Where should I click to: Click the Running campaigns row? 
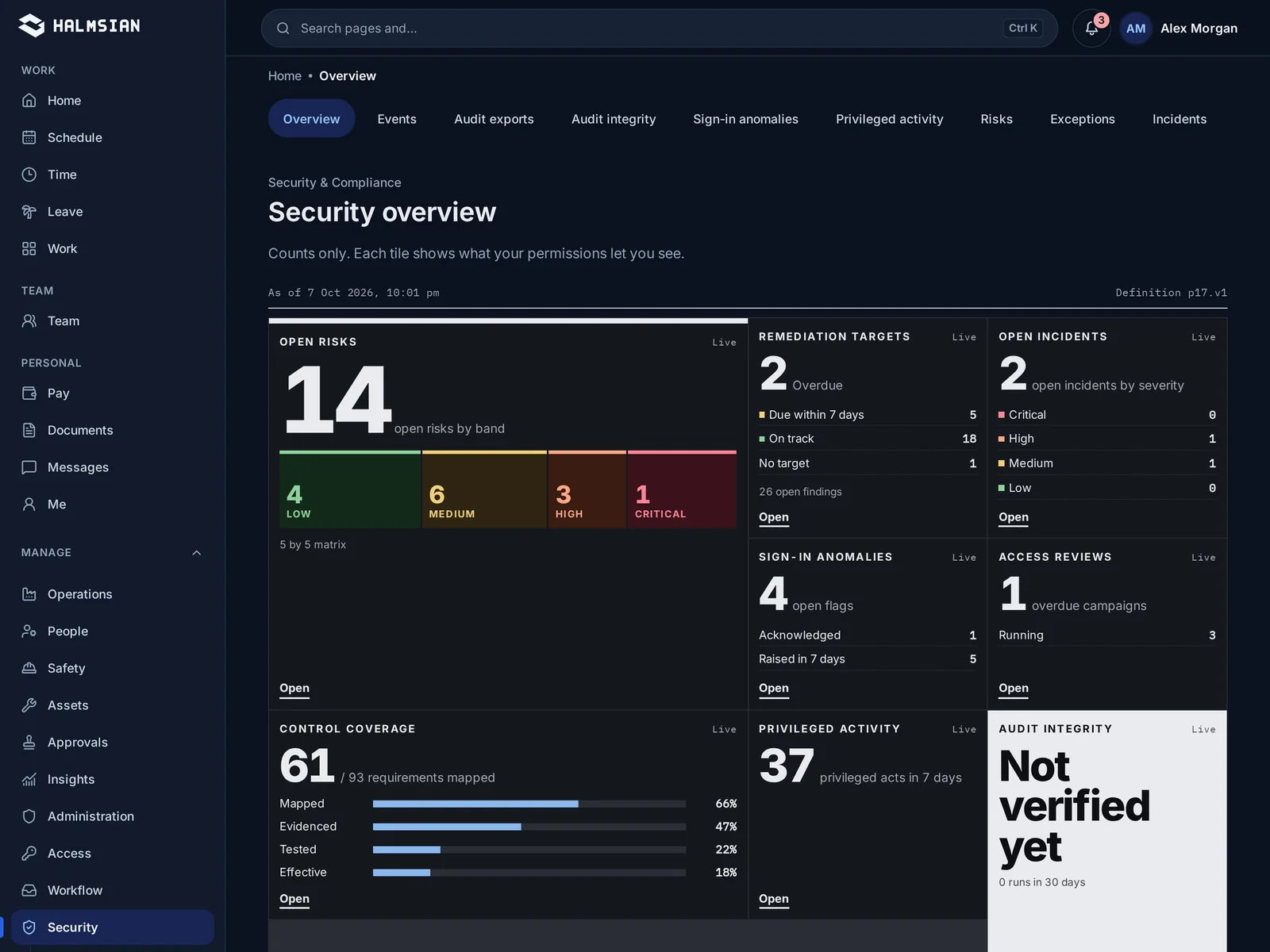point(1107,635)
